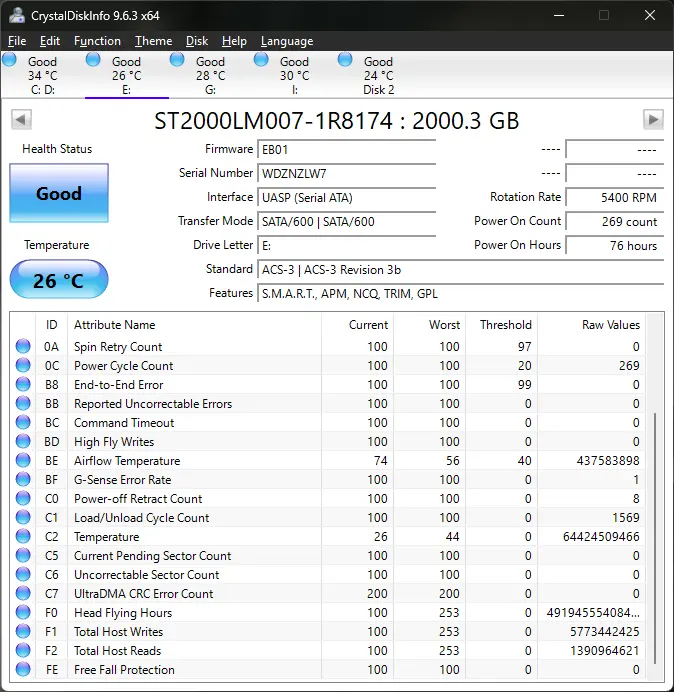The image size is (674, 692).
Task: Click the Serial Number WDZNZLW7 field
Action: 346,173
